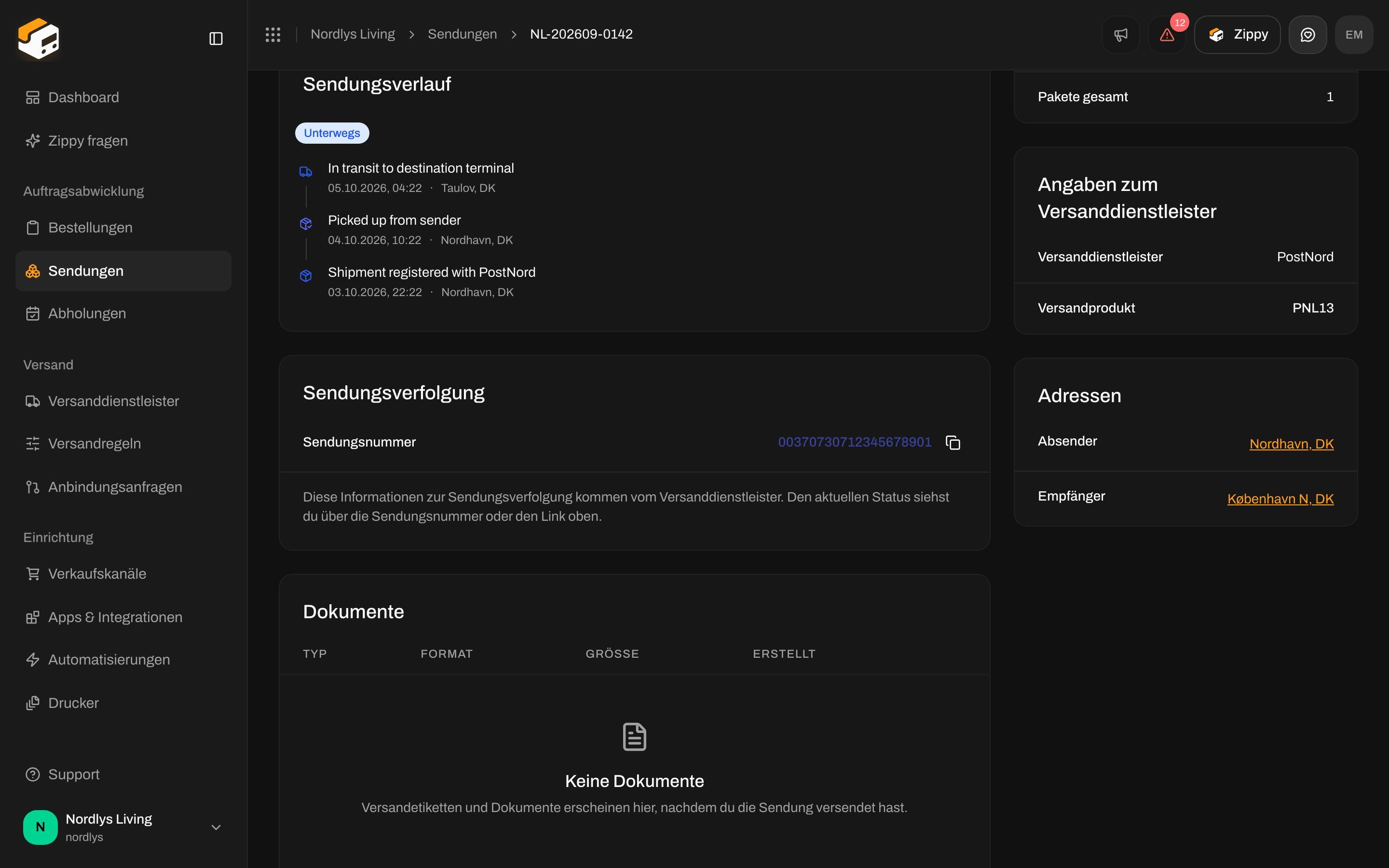Screen dimensions: 1389x868
Task: Click the truck icon beside In transit event
Action: point(306,172)
